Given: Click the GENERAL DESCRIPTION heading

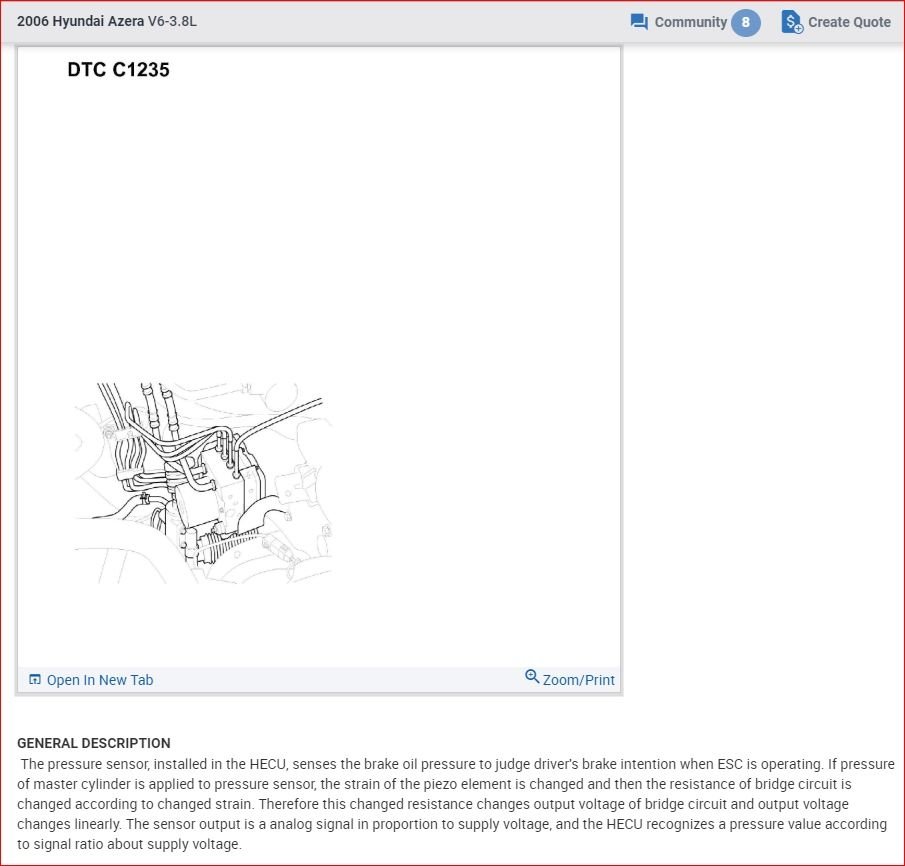Looking at the screenshot, I should click(94, 743).
